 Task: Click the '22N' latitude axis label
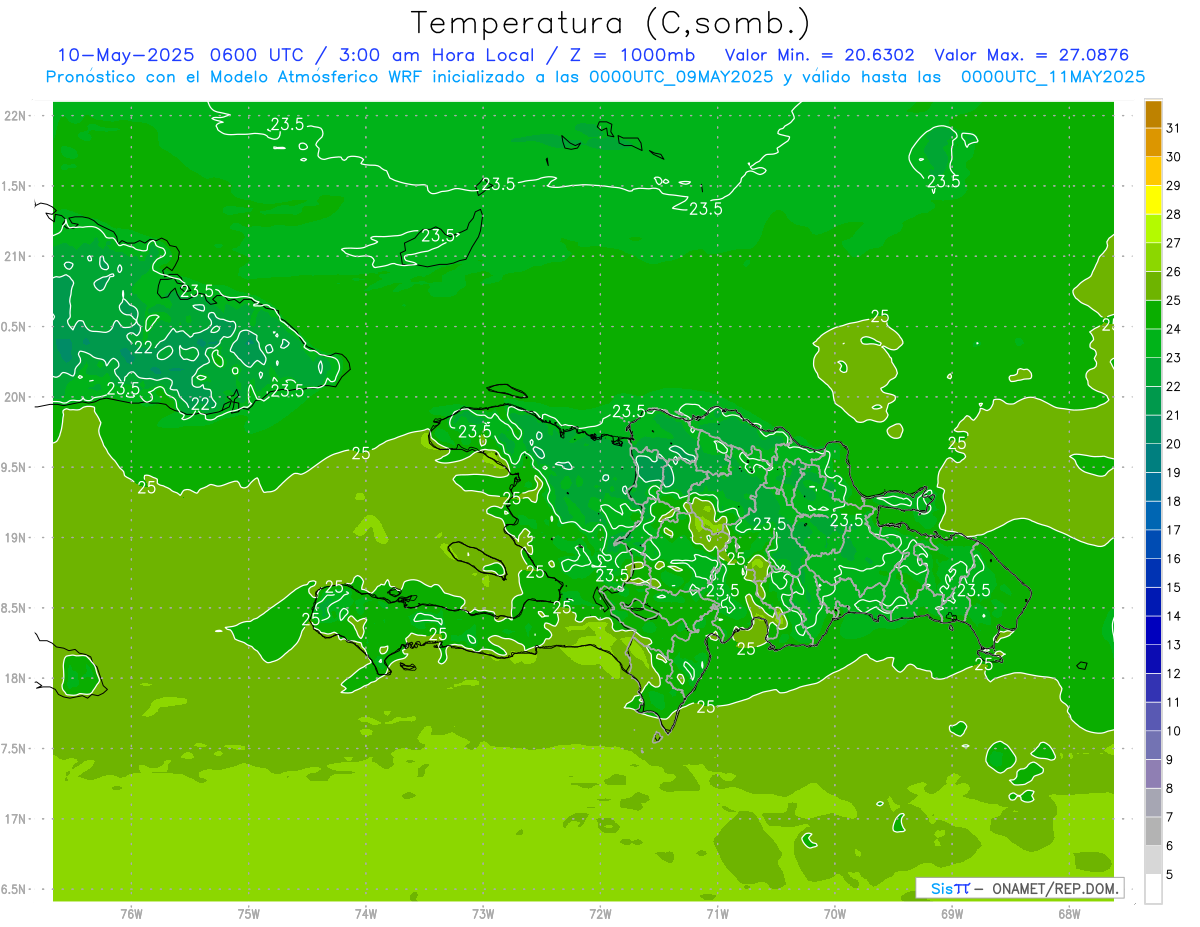(x=16, y=116)
